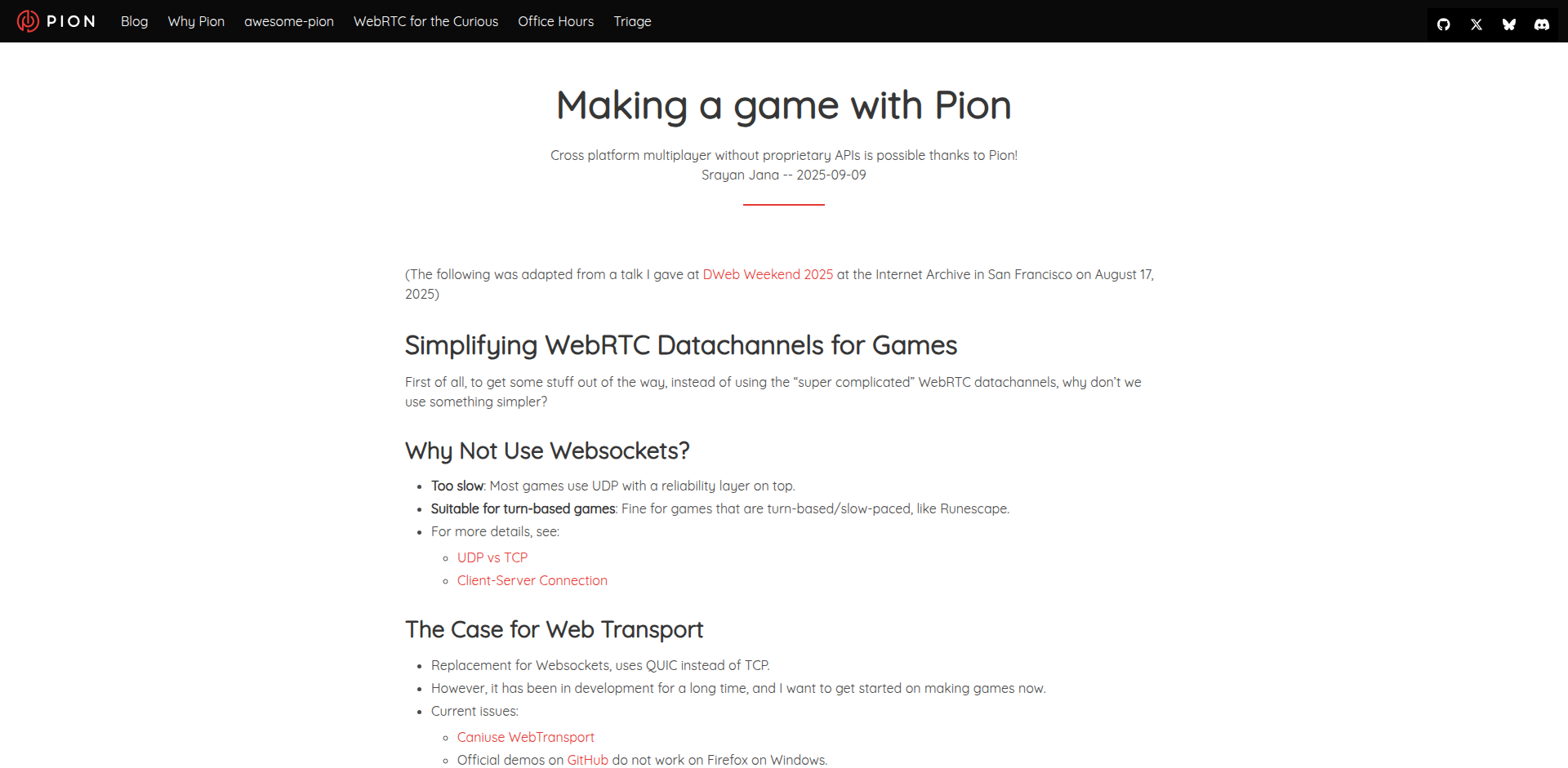Select awesome-pion in the navigation bar

289,21
